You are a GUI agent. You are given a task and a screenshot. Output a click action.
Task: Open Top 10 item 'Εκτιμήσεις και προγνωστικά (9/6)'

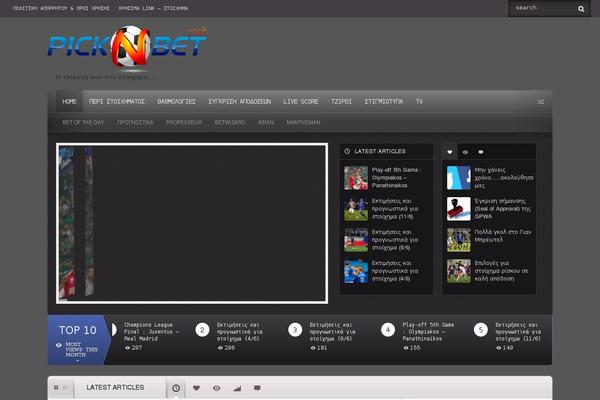point(333,331)
